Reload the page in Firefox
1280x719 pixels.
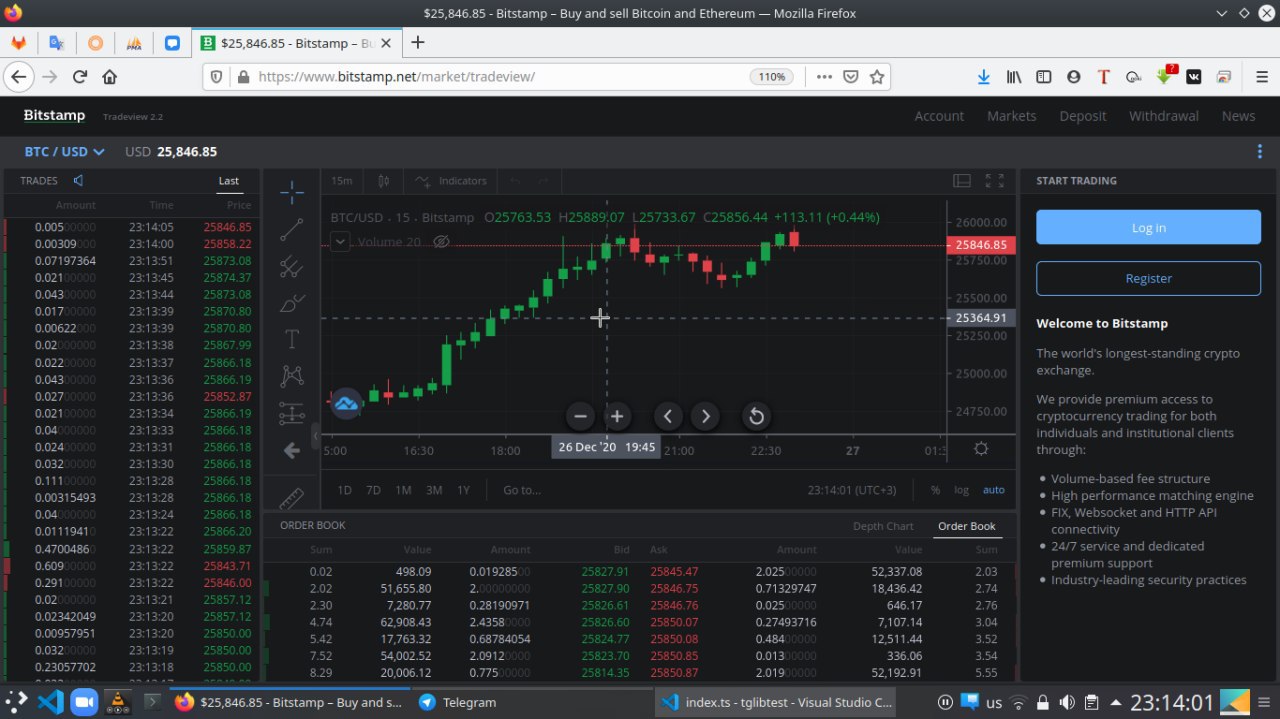click(80, 77)
